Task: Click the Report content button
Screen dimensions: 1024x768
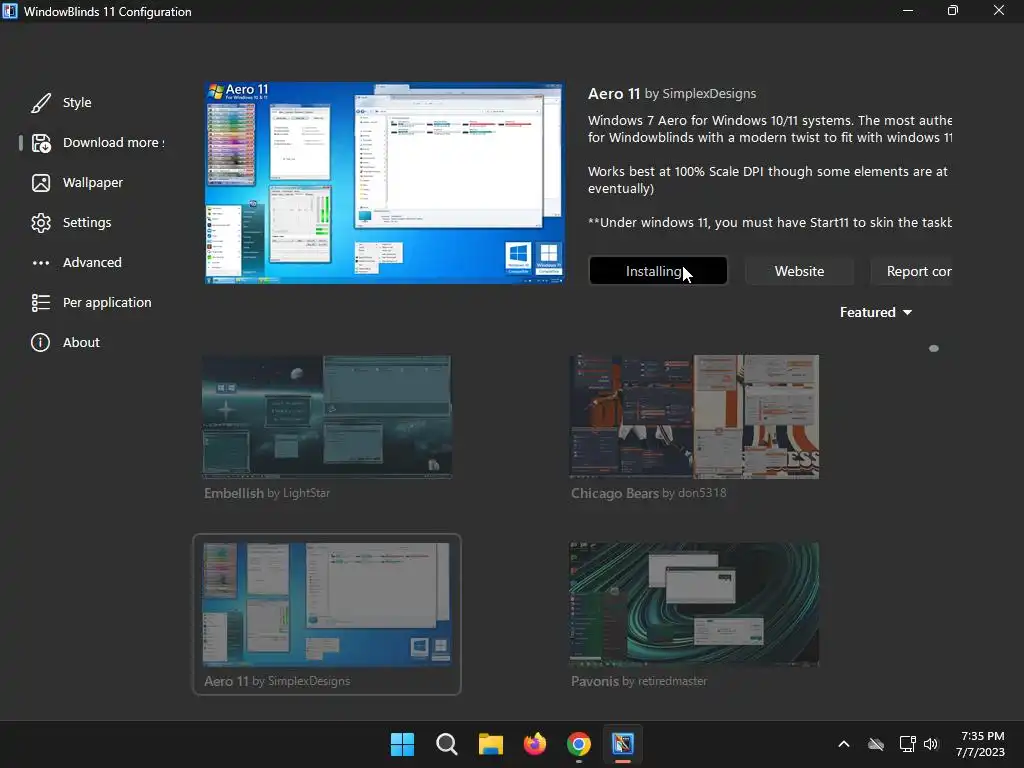Action: [x=911, y=271]
